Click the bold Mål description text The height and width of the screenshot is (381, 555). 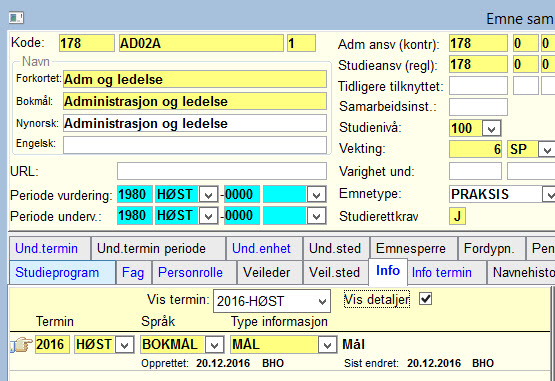(x=353, y=345)
